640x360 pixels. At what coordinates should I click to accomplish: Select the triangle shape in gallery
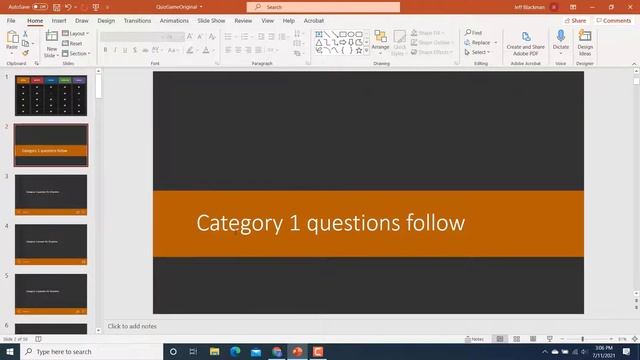(319, 42)
